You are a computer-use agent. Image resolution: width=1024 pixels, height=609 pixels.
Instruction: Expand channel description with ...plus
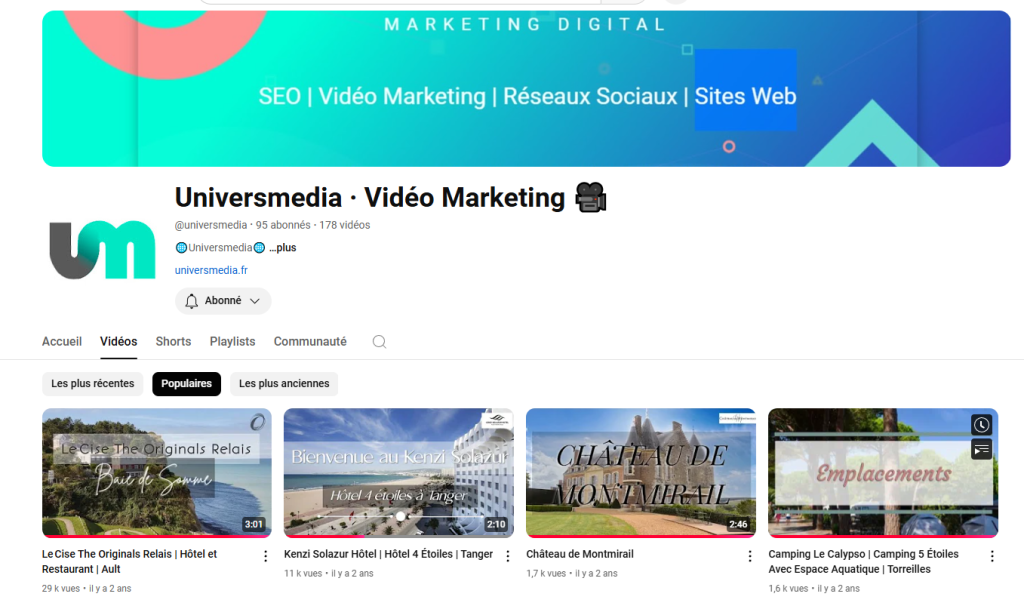click(282, 248)
